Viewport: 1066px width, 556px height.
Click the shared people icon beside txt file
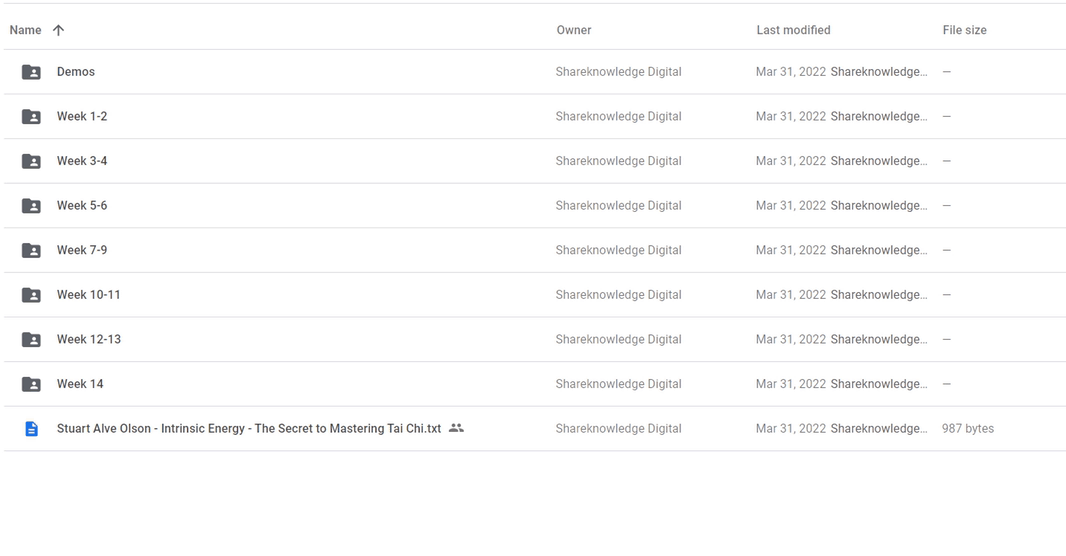pyautogui.click(x=456, y=428)
